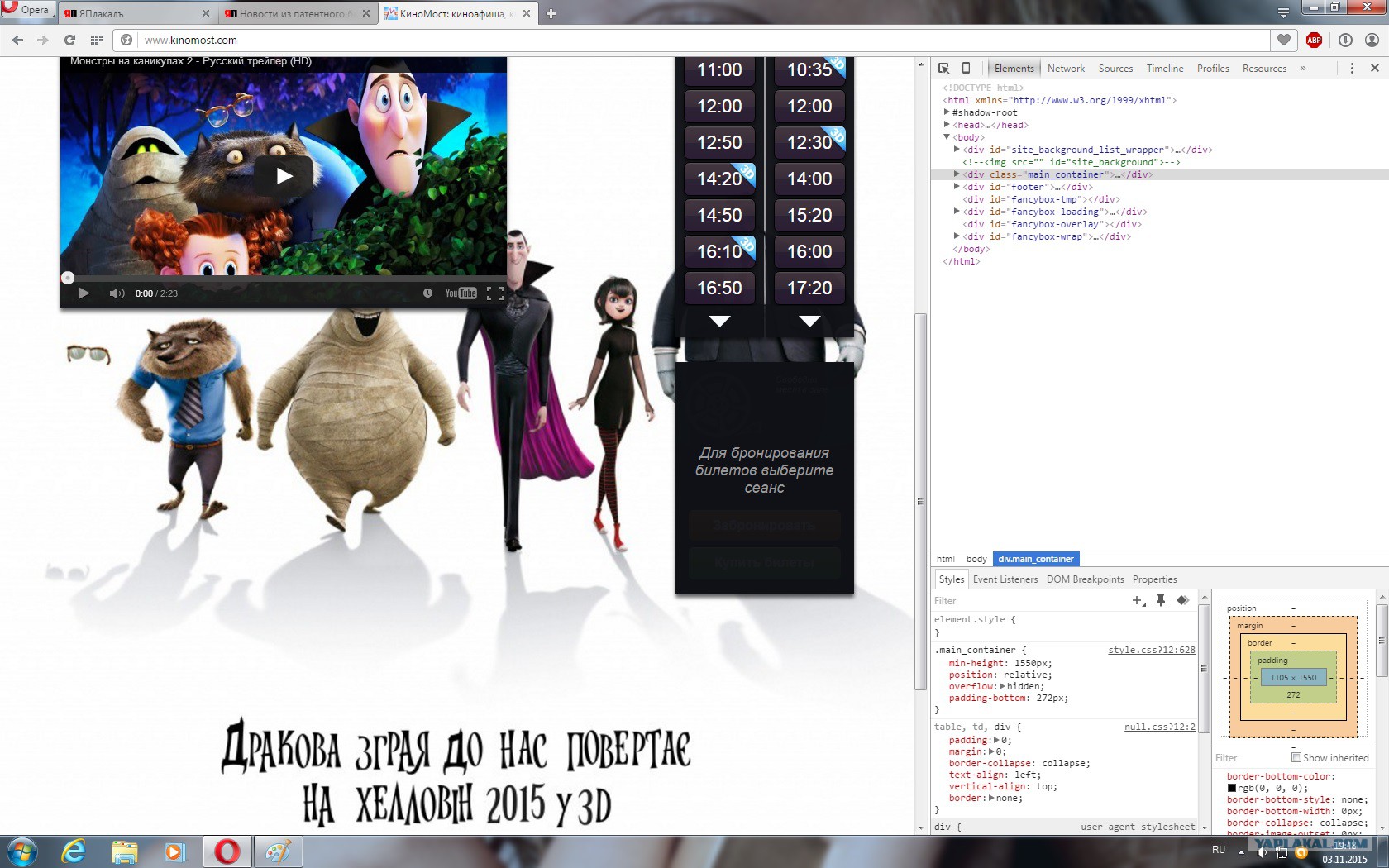Enable the Show inherited checkbox
The image size is (1389, 868).
[1296, 757]
